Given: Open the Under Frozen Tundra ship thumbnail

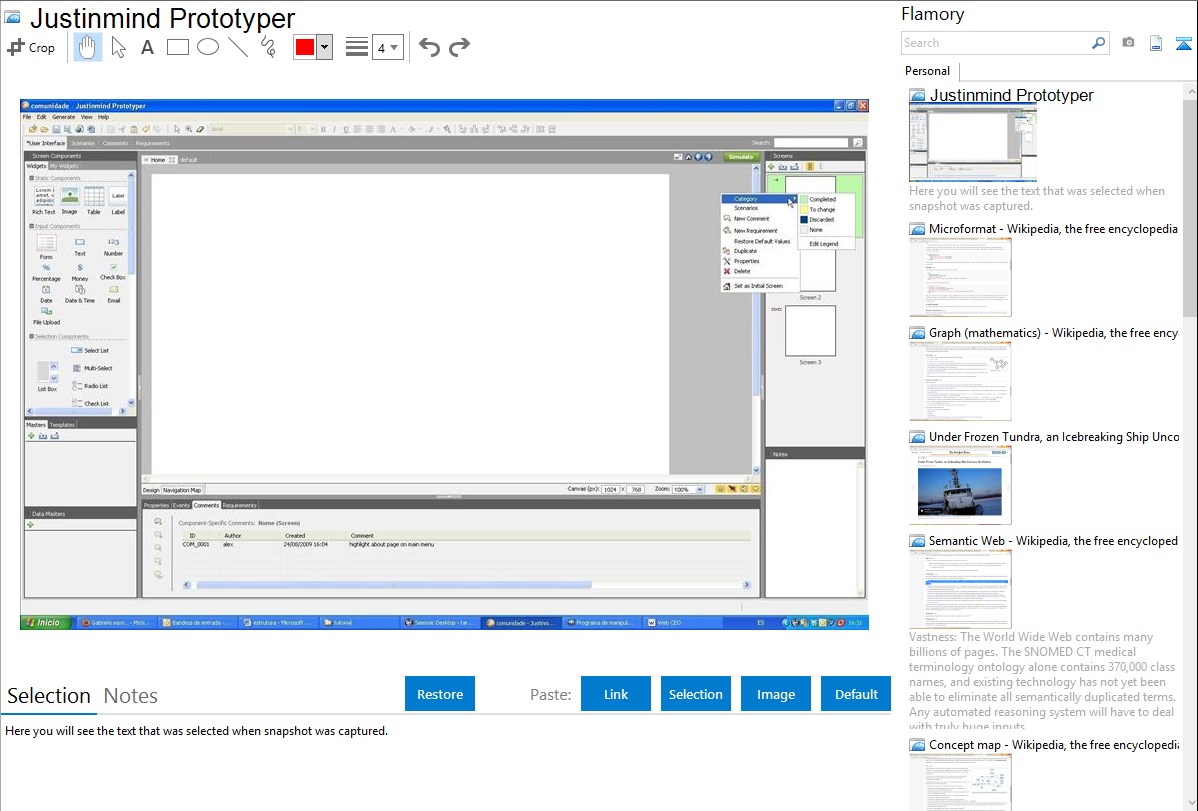Looking at the screenshot, I should tap(960, 485).
